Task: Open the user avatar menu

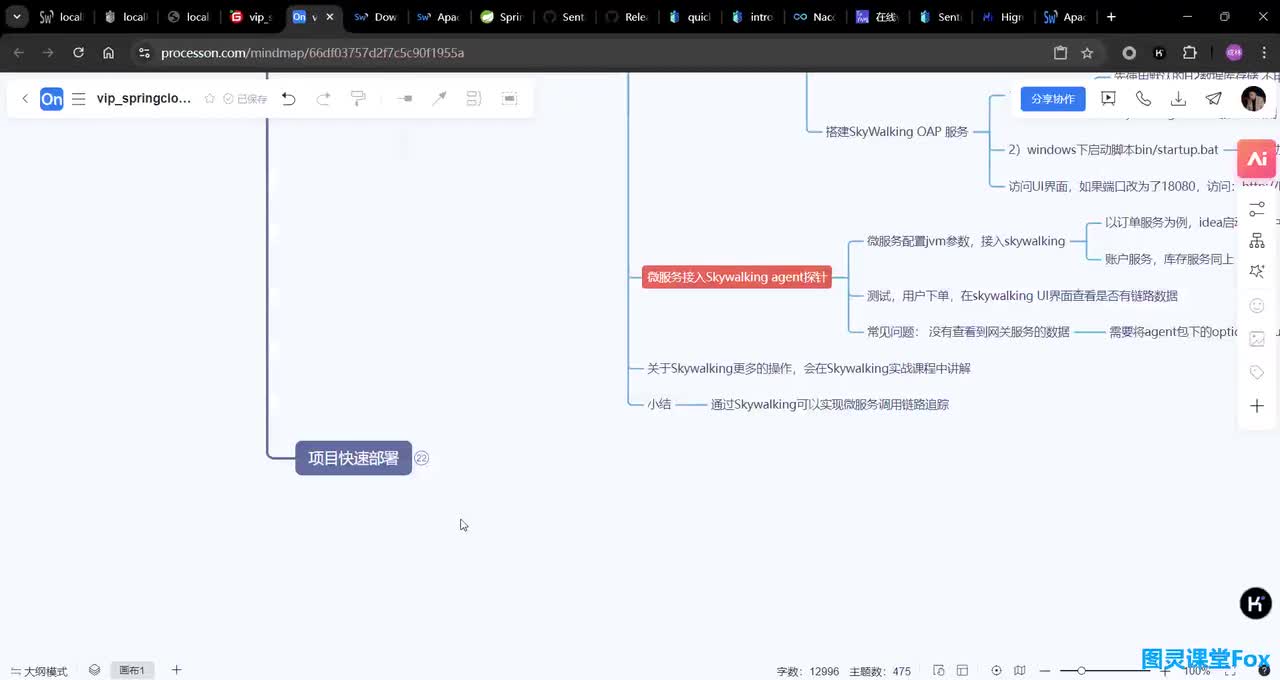Action: [1253, 98]
